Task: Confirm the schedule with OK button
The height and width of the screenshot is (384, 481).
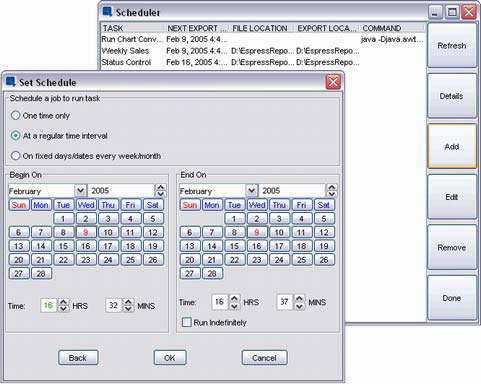Action: [x=170, y=358]
